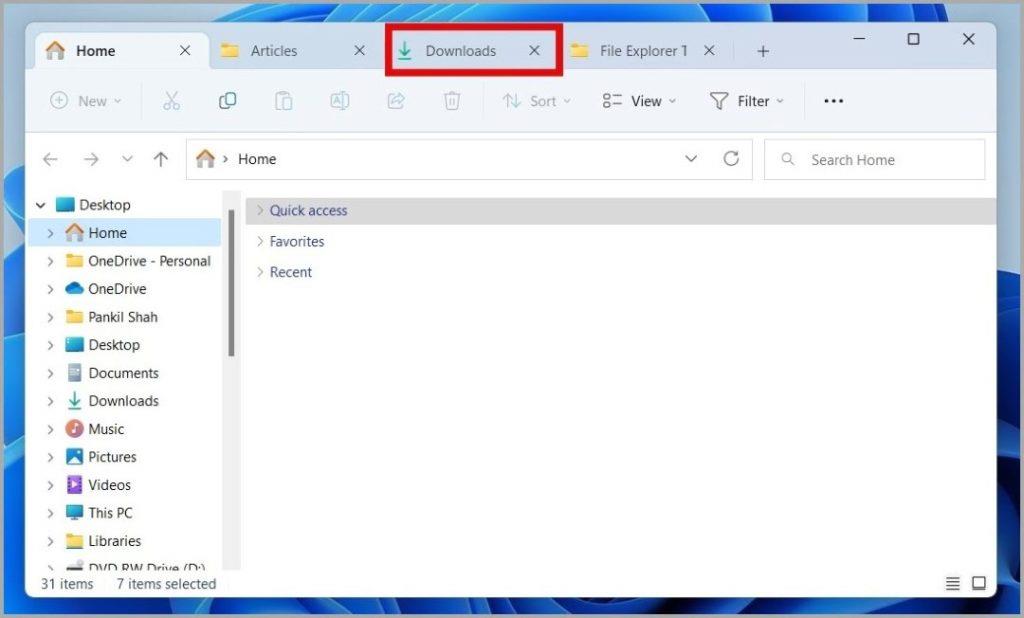Close the Articles tab
1024x618 pixels.
pos(359,50)
